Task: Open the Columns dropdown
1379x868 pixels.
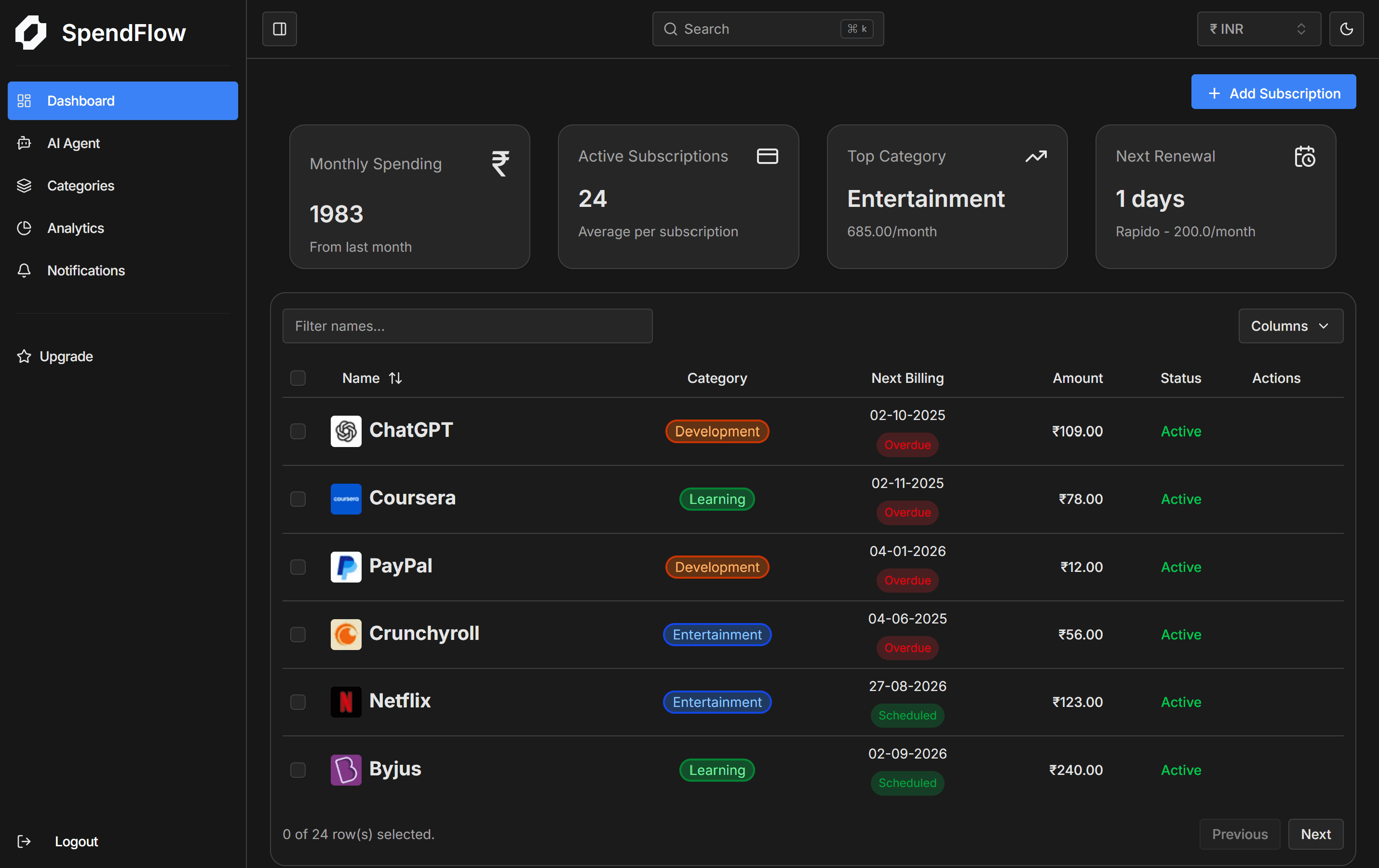Action: [x=1290, y=326]
